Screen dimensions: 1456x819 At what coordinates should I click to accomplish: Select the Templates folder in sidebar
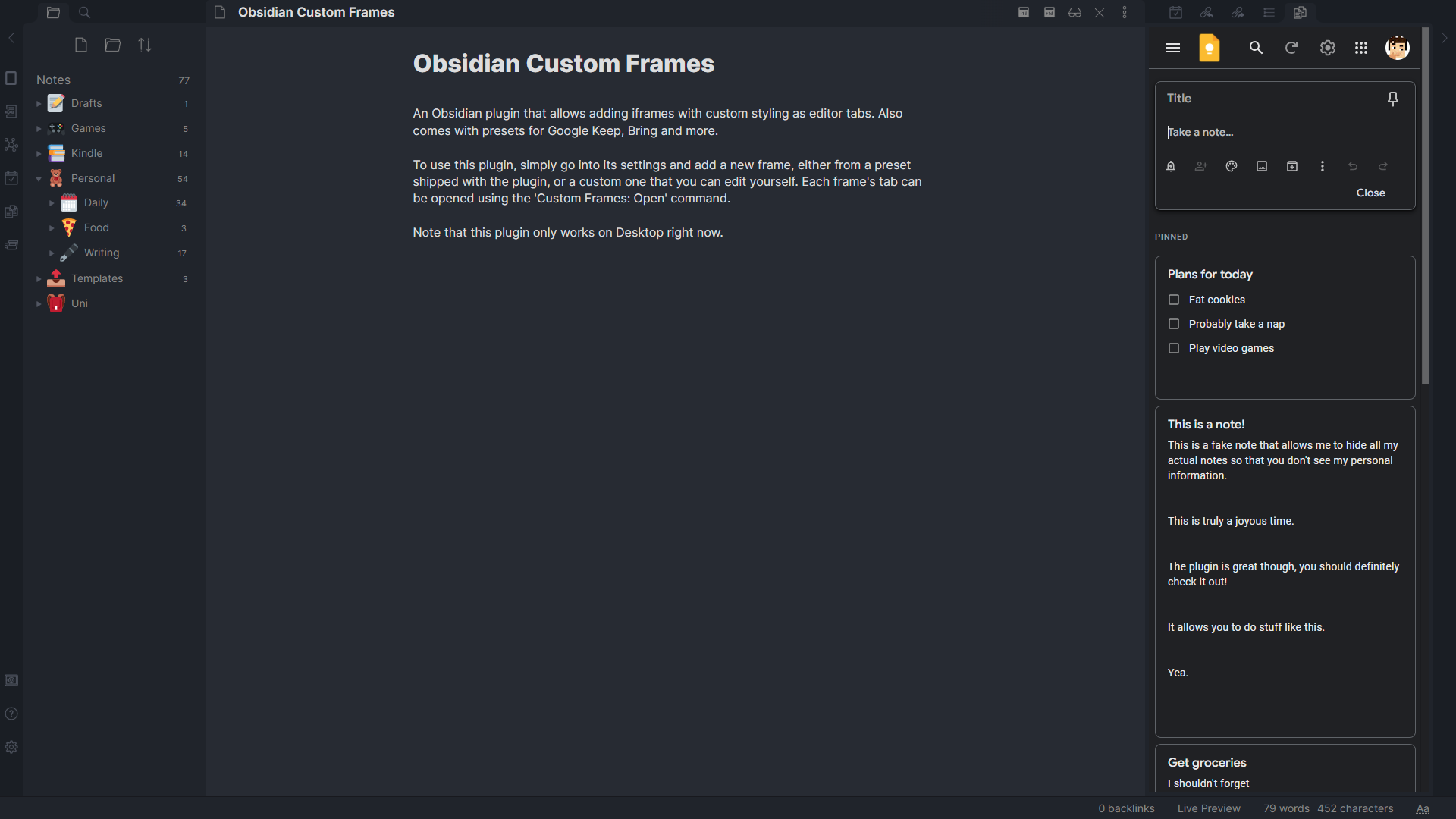click(97, 278)
